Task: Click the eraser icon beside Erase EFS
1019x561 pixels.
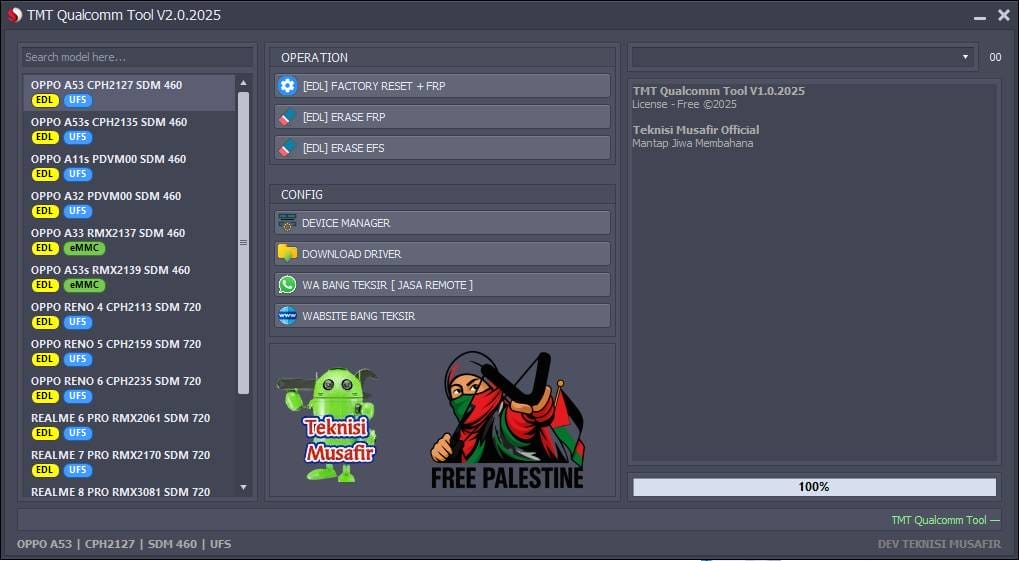Action: point(288,148)
